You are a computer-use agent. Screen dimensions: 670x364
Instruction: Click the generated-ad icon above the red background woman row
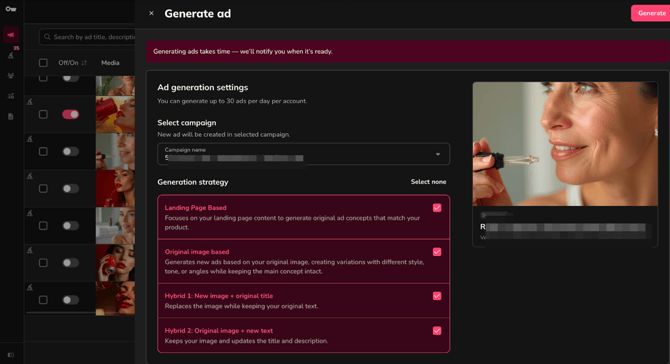(x=29, y=176)
